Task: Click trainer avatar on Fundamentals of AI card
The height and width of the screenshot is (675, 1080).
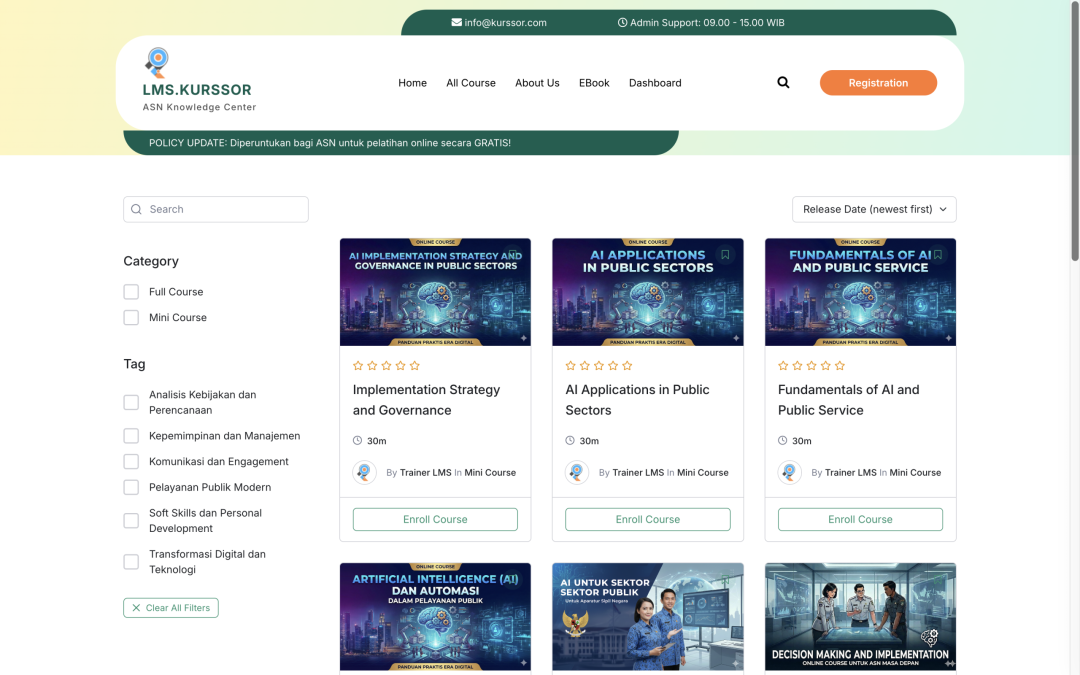Action: point(790,472)
